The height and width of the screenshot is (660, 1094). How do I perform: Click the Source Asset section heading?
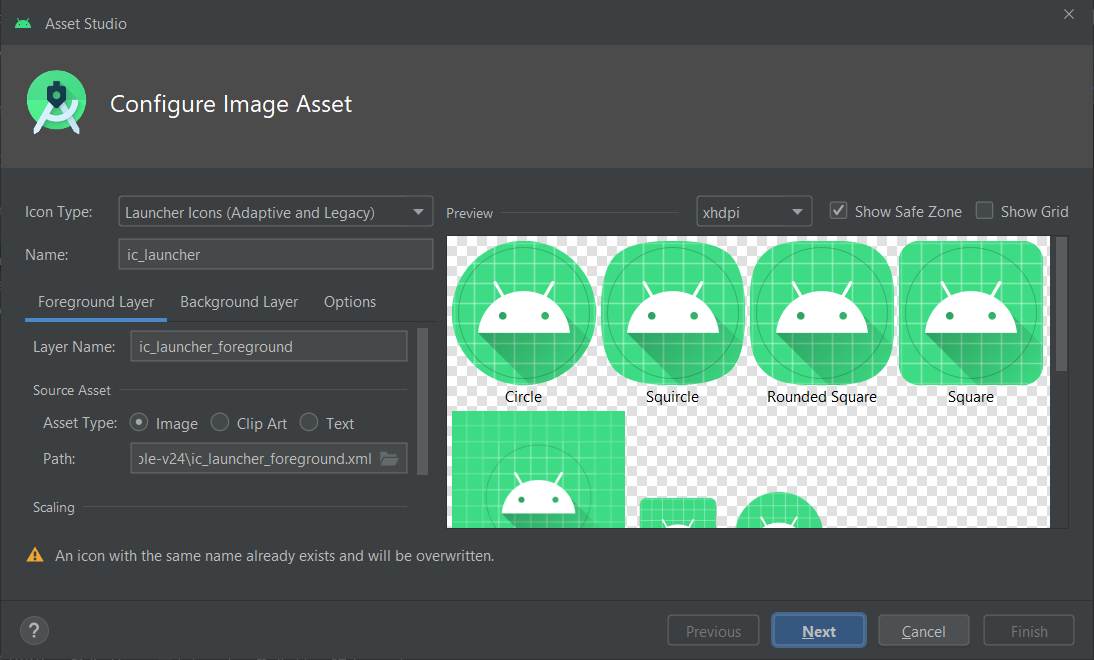point(72,390)
